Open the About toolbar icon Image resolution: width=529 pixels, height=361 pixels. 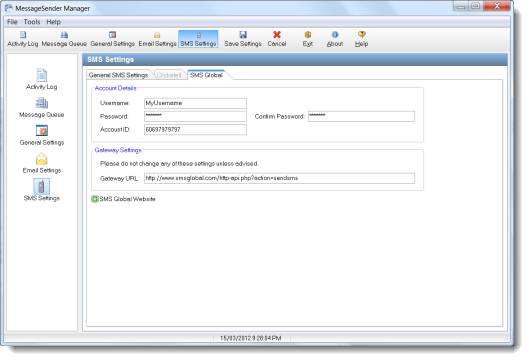click(335, 35)
